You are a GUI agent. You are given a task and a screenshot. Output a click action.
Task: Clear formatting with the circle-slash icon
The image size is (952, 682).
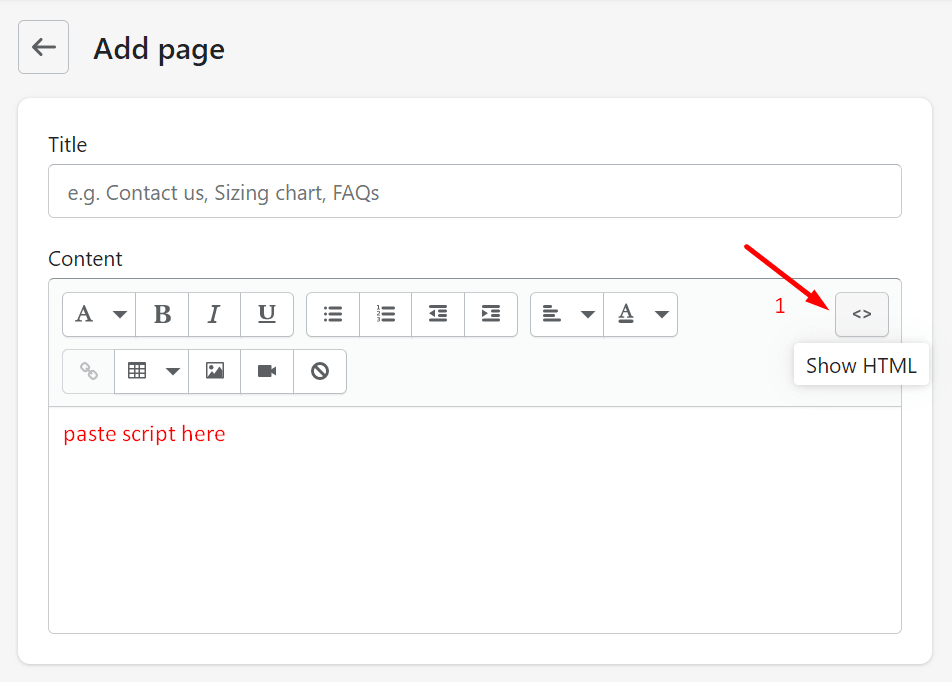pyautogui.click(x=320, y=372)
